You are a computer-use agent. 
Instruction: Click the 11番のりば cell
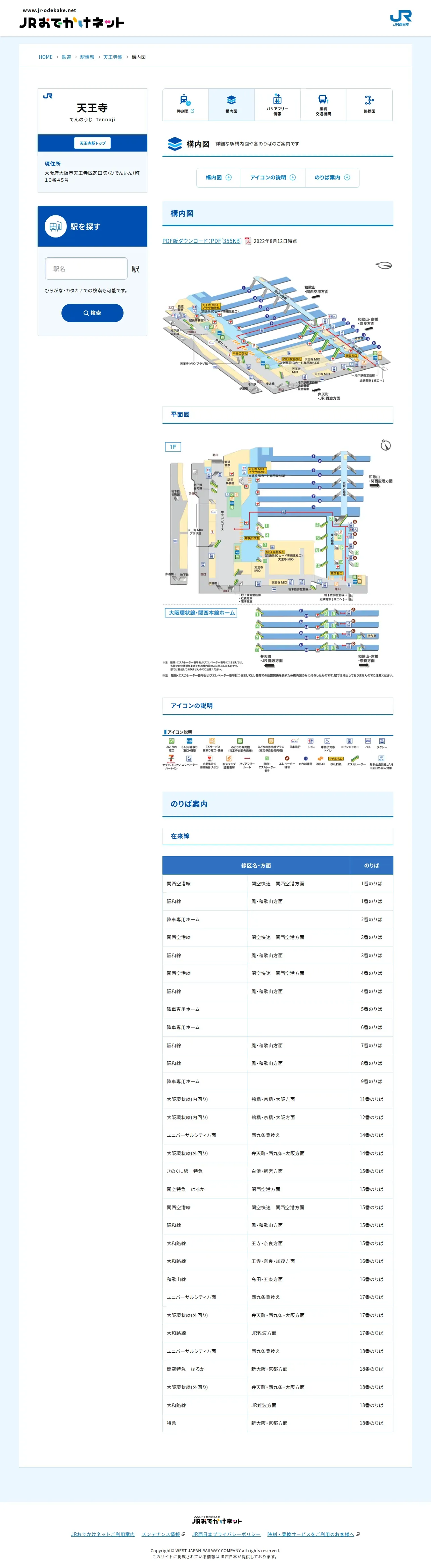(372, 1099)
